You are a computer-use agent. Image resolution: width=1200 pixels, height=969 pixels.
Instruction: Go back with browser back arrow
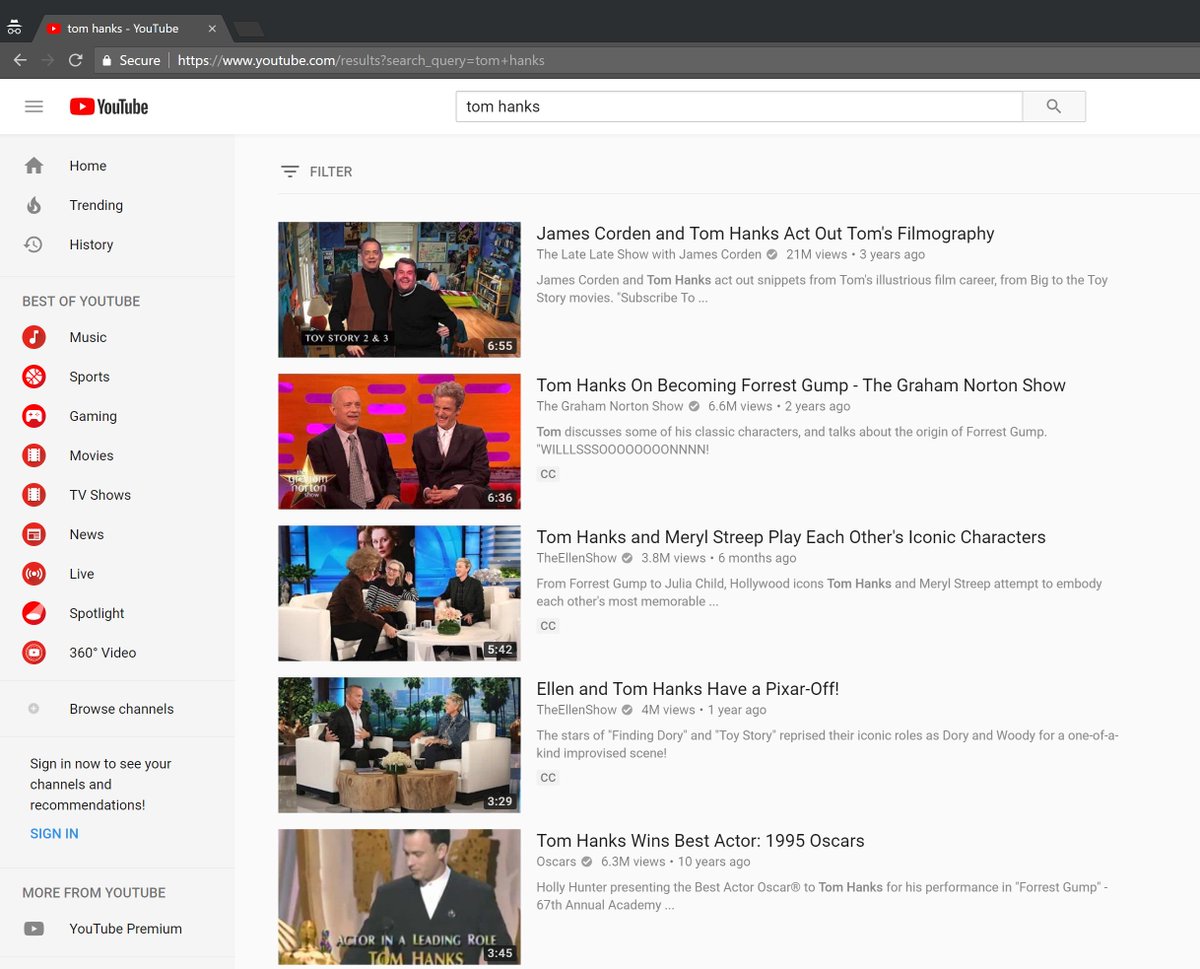(20, 60)
